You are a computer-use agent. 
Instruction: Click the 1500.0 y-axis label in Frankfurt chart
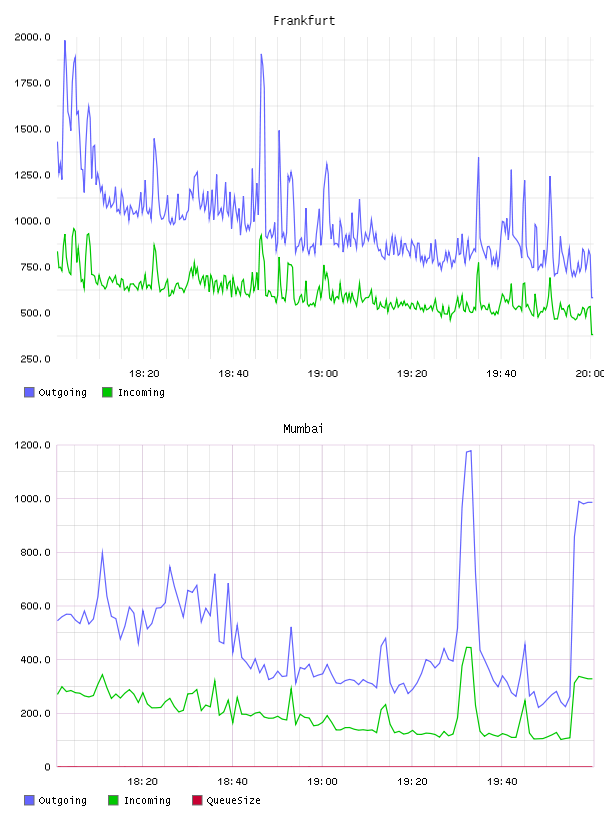click(x=32, y=129)
